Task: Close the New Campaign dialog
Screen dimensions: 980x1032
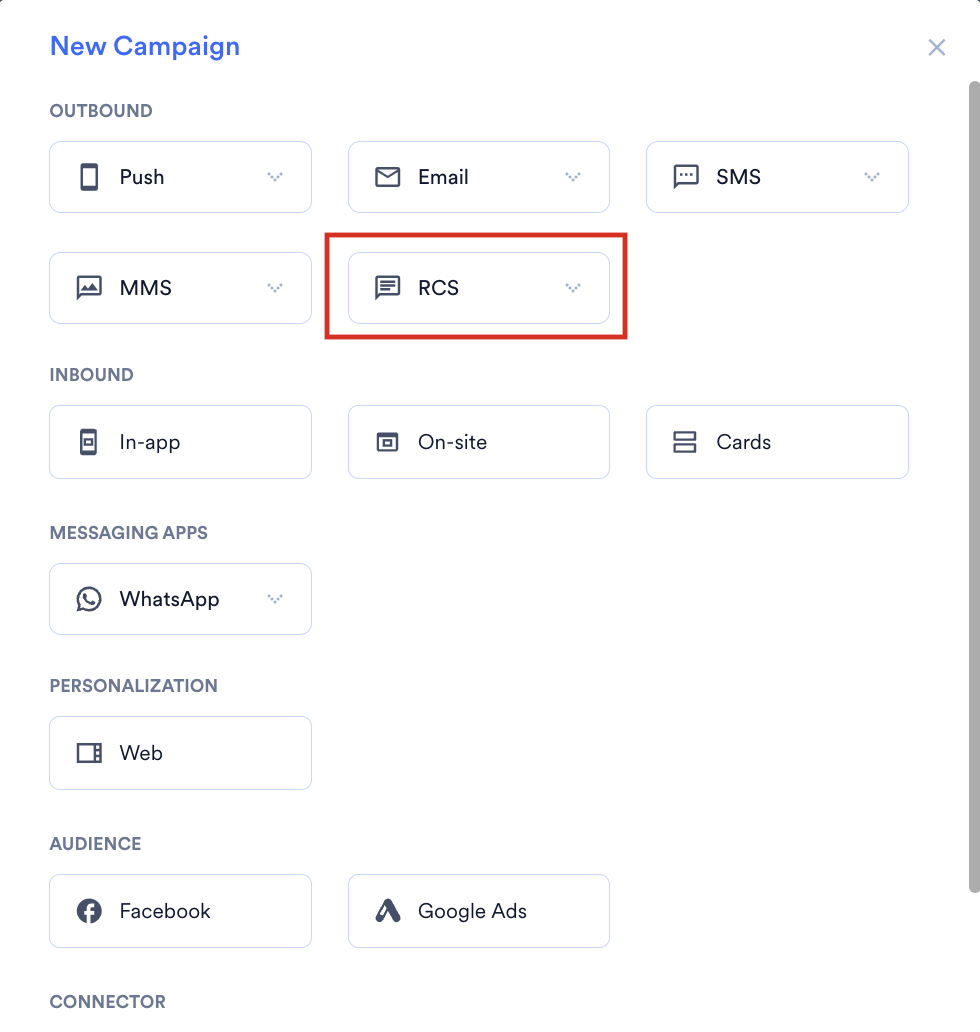Action: click(x=937, y=47)
